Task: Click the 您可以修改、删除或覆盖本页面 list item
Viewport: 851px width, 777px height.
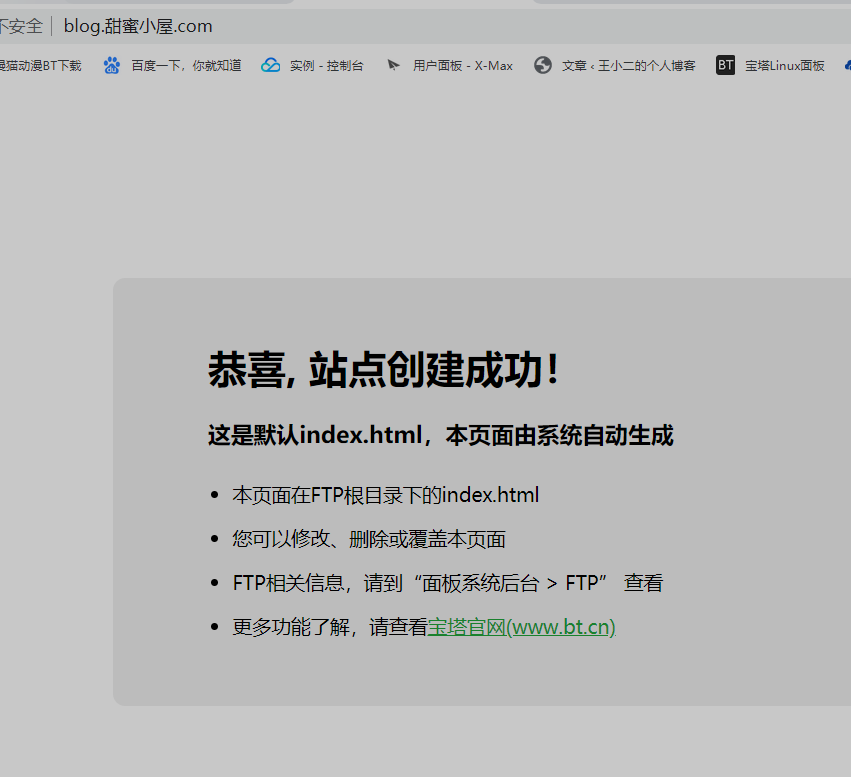Action: point(369,539)
